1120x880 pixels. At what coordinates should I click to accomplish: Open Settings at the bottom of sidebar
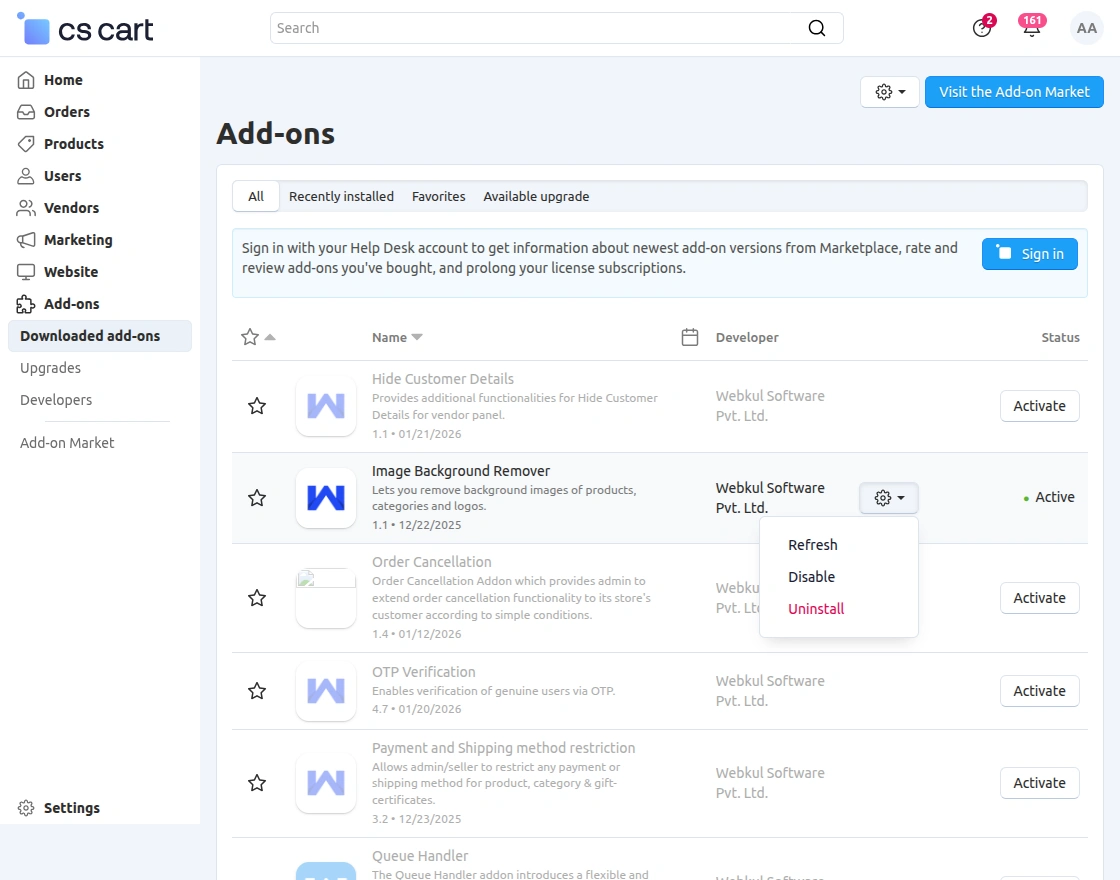point(71,807)
